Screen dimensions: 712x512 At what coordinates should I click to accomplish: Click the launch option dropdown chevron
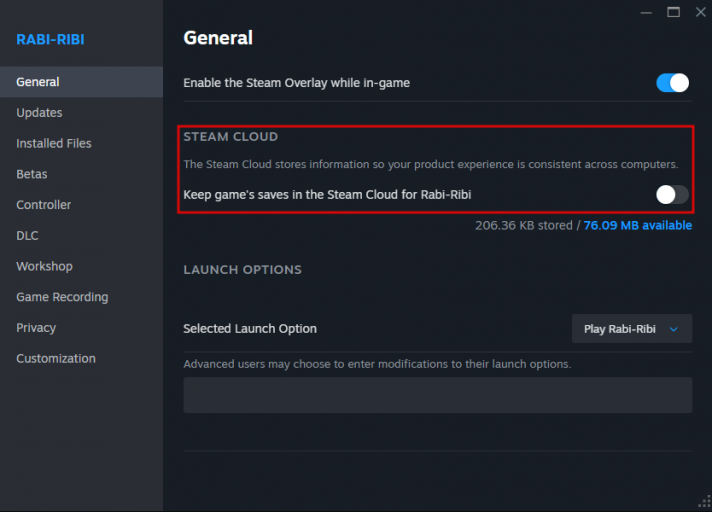point(673,328)
